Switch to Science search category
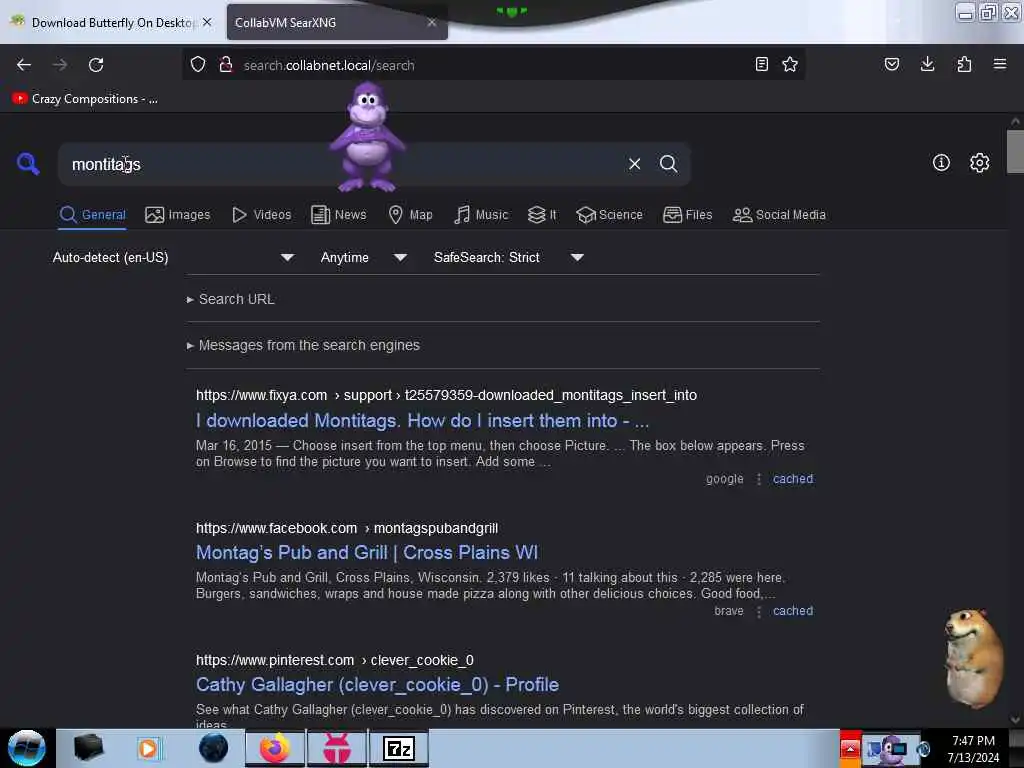The width and height of the screenshot is (1024, 768). point(609,215)
